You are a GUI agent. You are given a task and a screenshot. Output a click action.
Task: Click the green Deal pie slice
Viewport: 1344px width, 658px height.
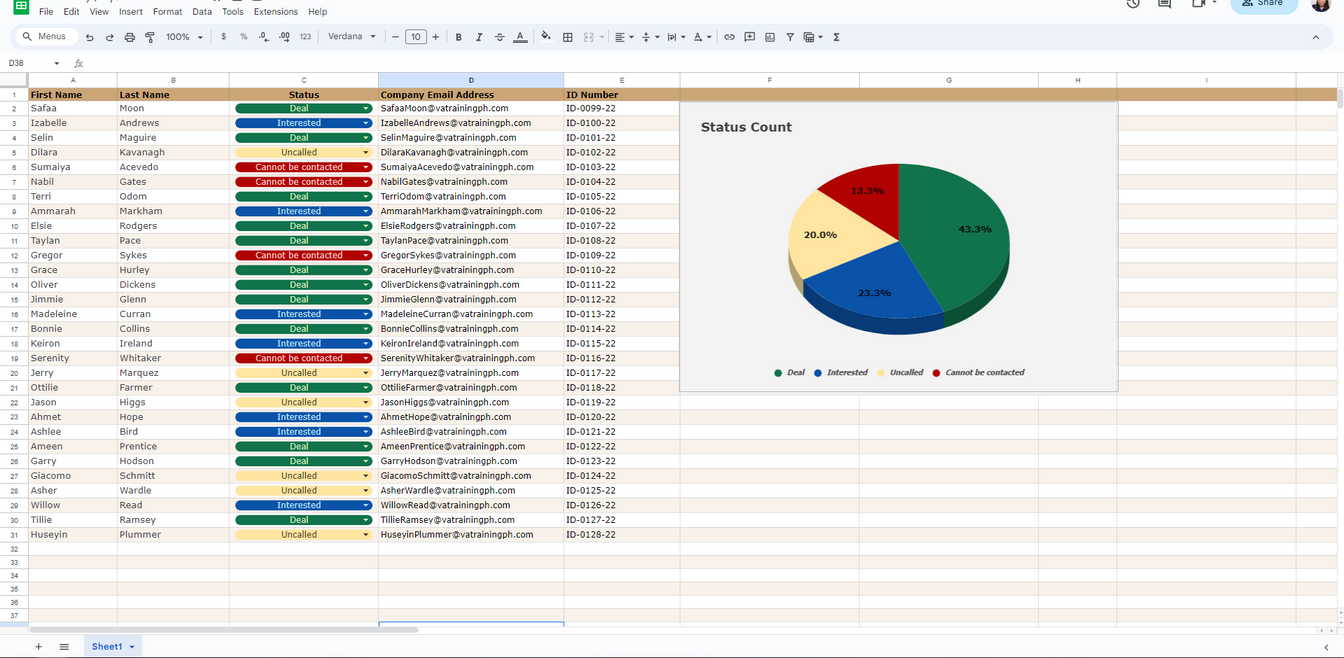(955, 240)
